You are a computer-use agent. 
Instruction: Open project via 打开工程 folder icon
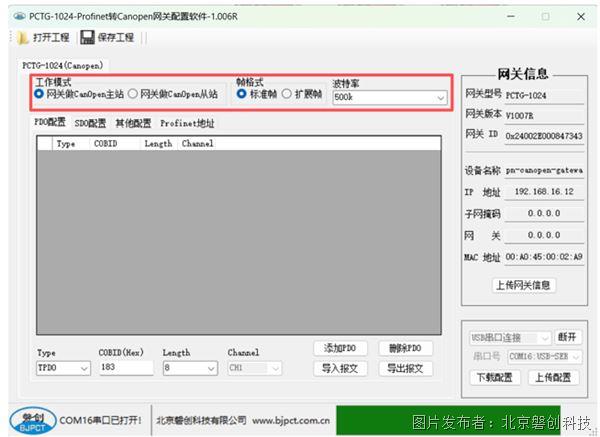(x=23, y=38)
